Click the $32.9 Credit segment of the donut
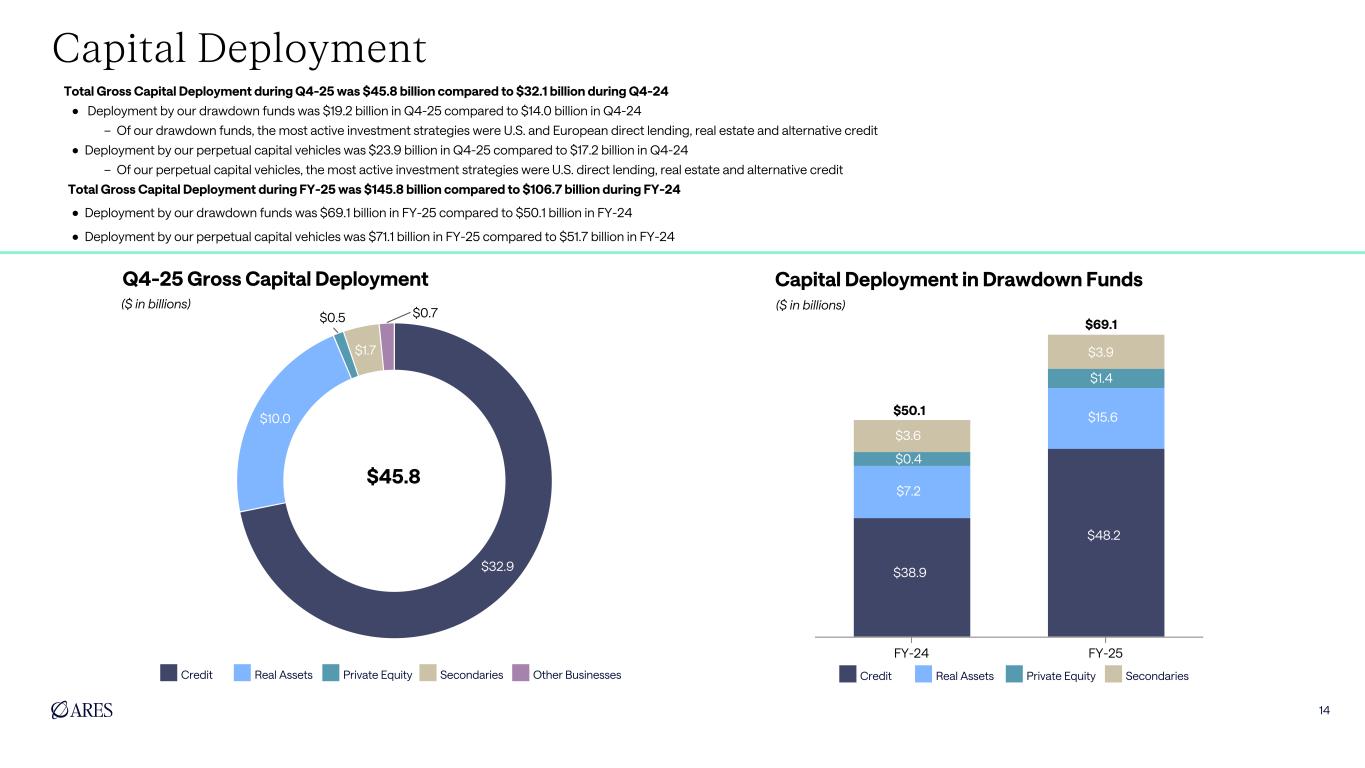The width and height of the screenshot is (1365, 768). [497, 566]
